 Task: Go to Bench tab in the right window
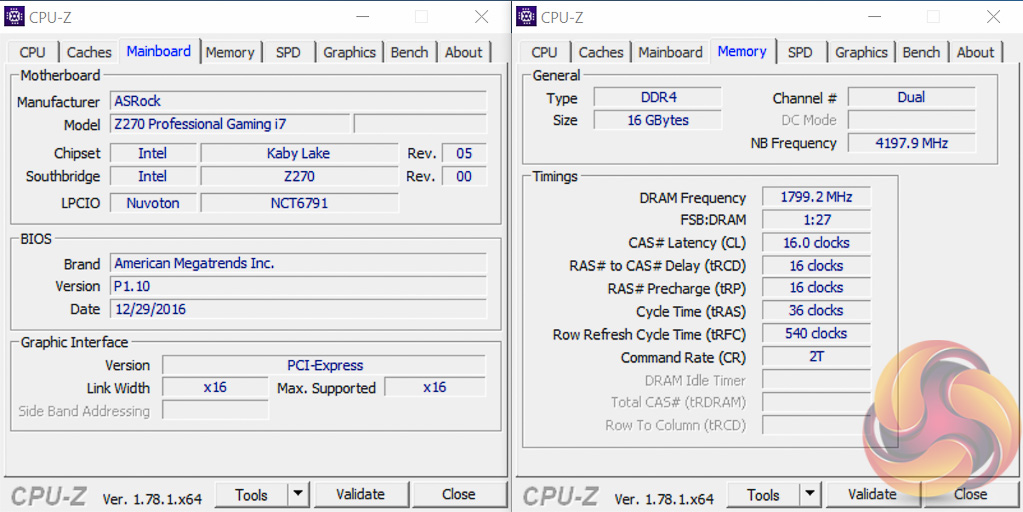click(921, 52)
